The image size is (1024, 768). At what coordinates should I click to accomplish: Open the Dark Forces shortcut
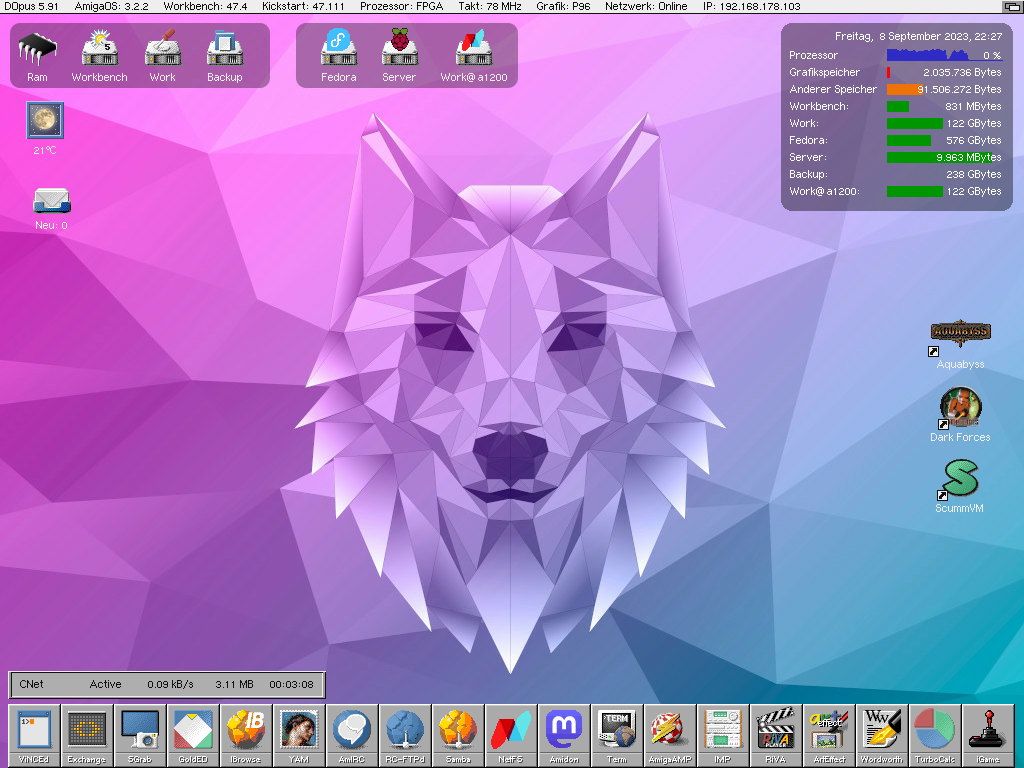pos(960,408)
